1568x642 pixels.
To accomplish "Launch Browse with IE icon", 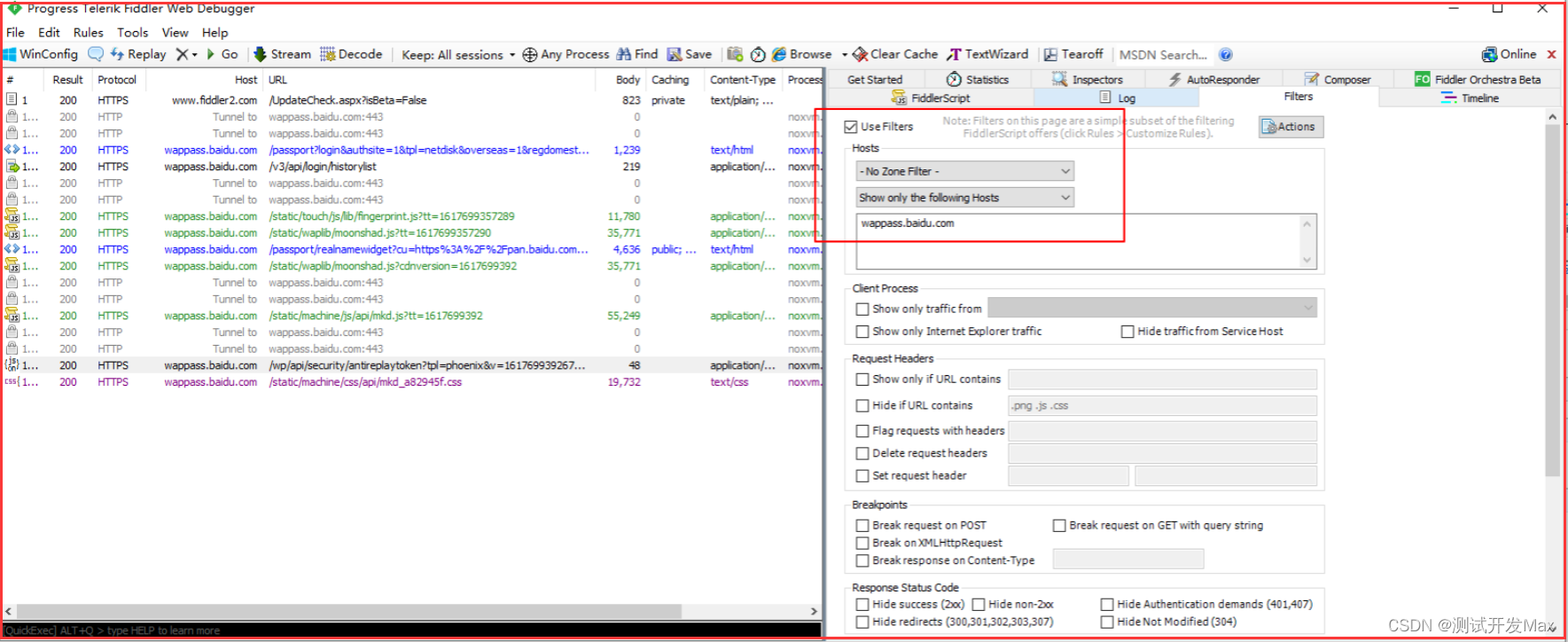I will click(x=801, y=54).
